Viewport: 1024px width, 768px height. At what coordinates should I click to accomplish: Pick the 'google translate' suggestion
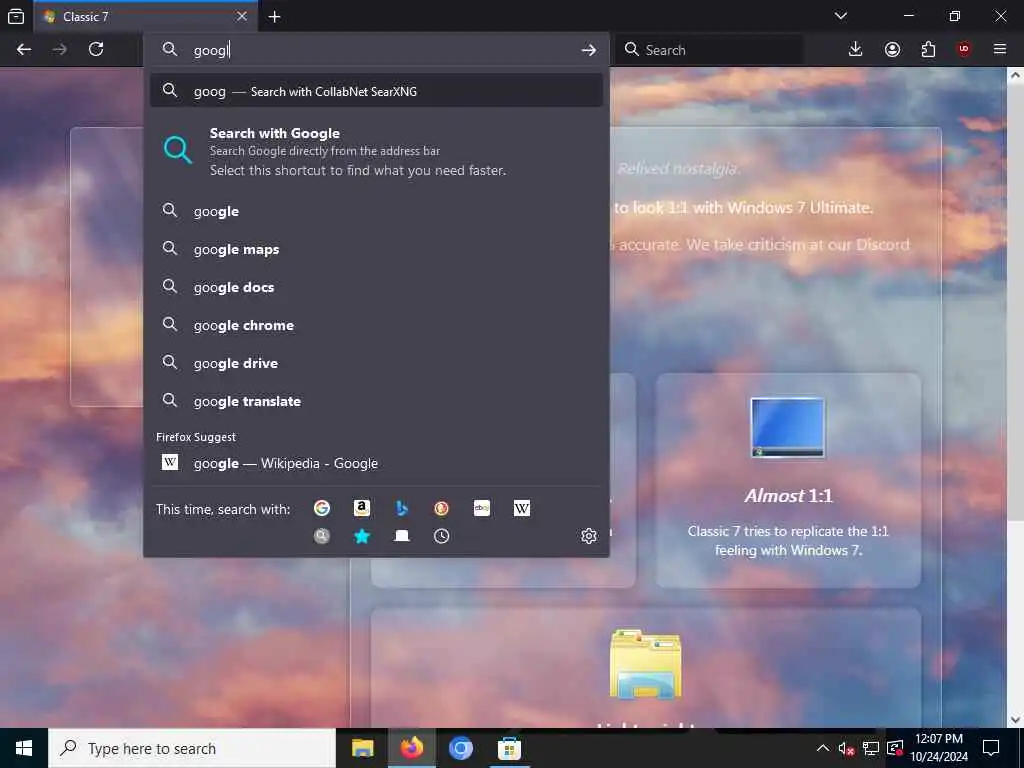pyautogui.click(x=376, y=400)
